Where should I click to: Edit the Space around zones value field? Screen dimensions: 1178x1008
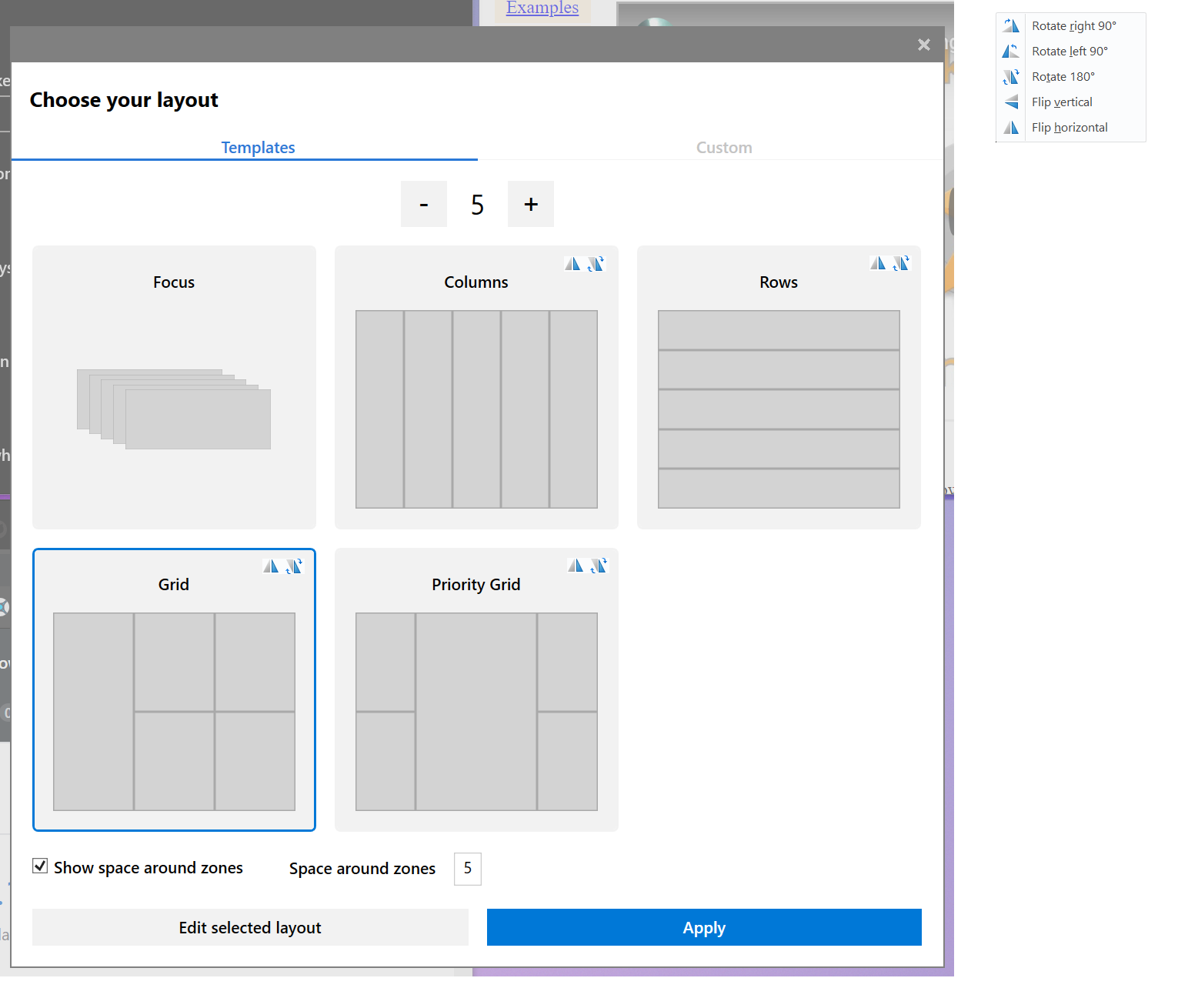(x=467, y=869)
